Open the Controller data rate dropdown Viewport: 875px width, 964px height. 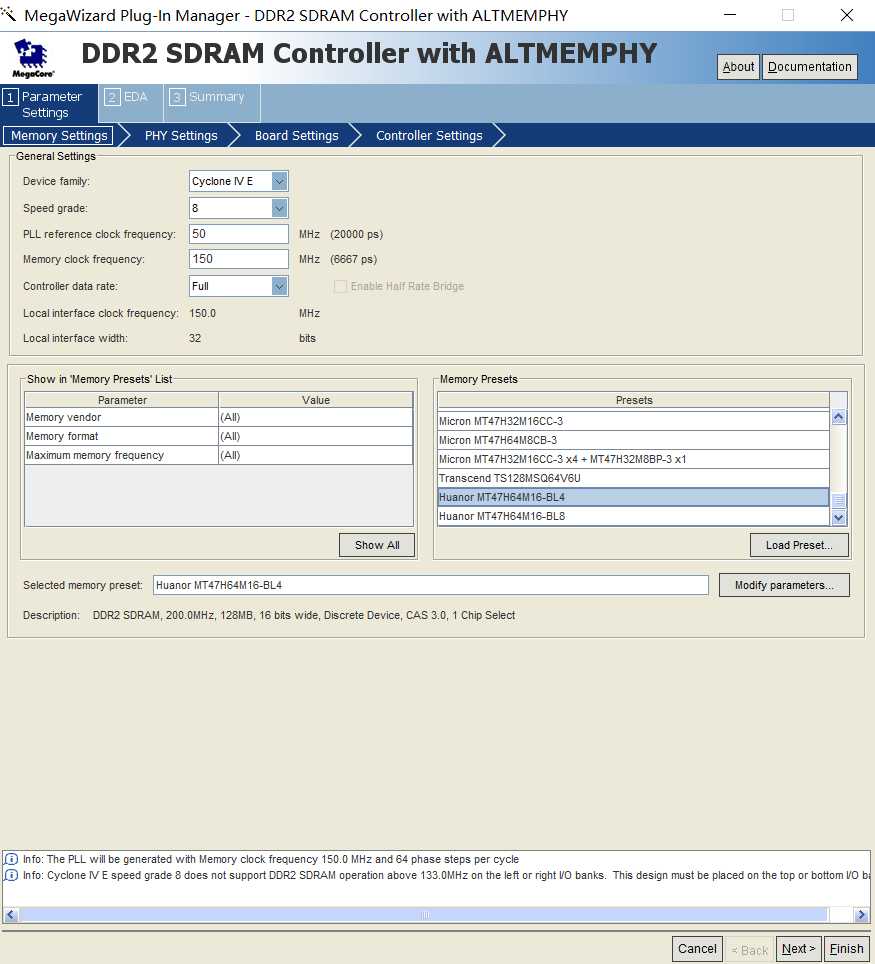(279, 286)
